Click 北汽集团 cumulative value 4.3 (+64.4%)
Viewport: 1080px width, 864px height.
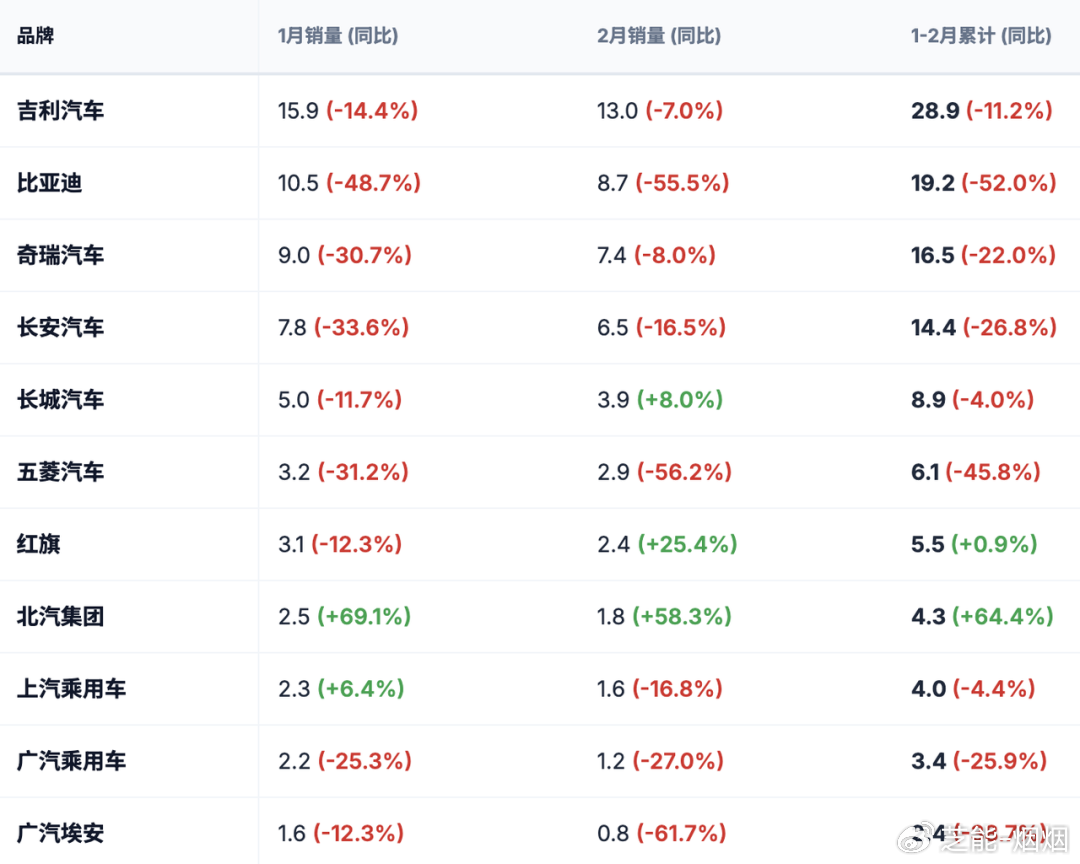point(982,616)
